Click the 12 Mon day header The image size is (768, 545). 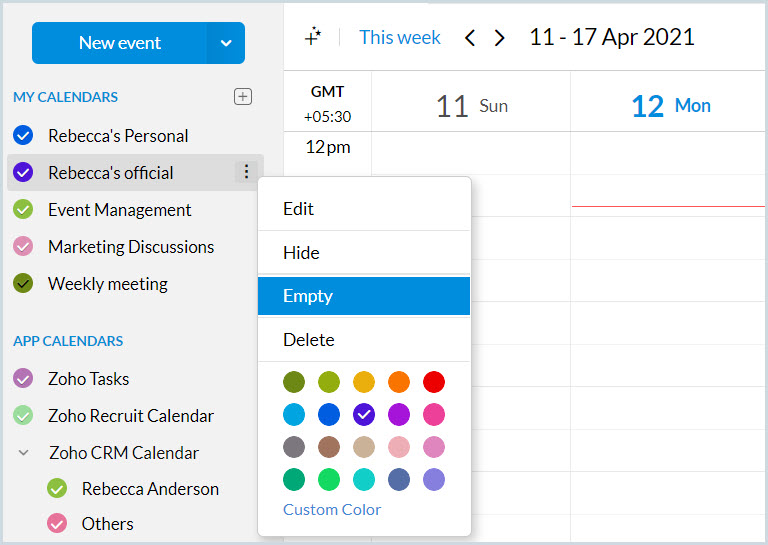(671, 105)
